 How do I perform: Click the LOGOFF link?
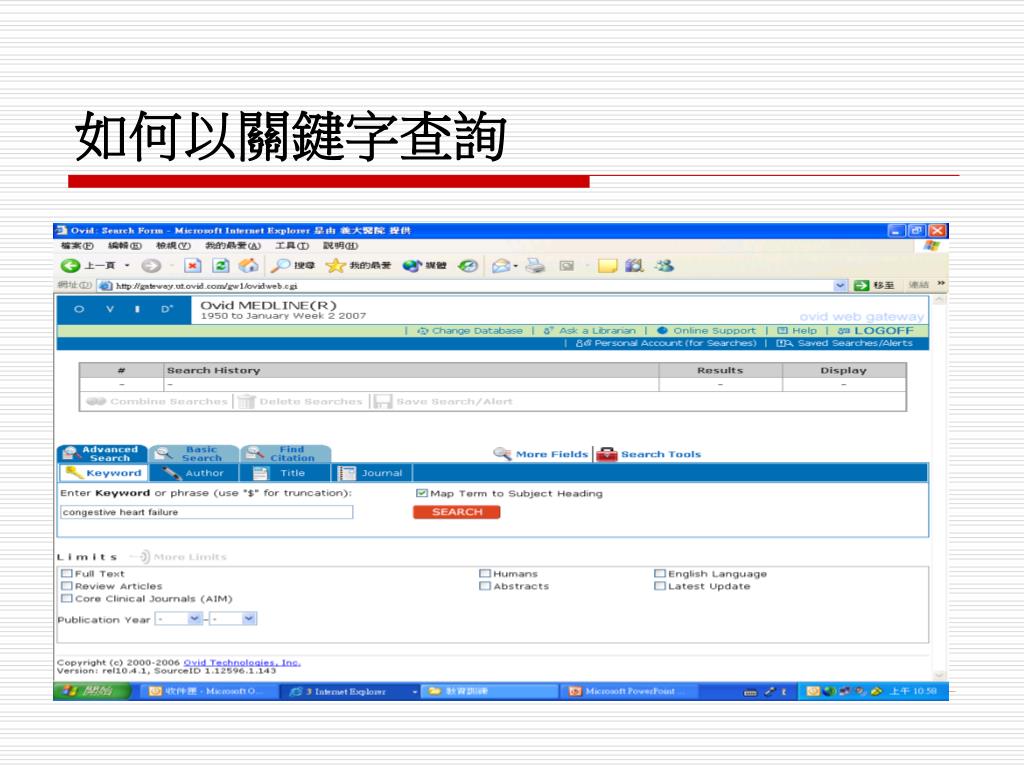point(875,330)
